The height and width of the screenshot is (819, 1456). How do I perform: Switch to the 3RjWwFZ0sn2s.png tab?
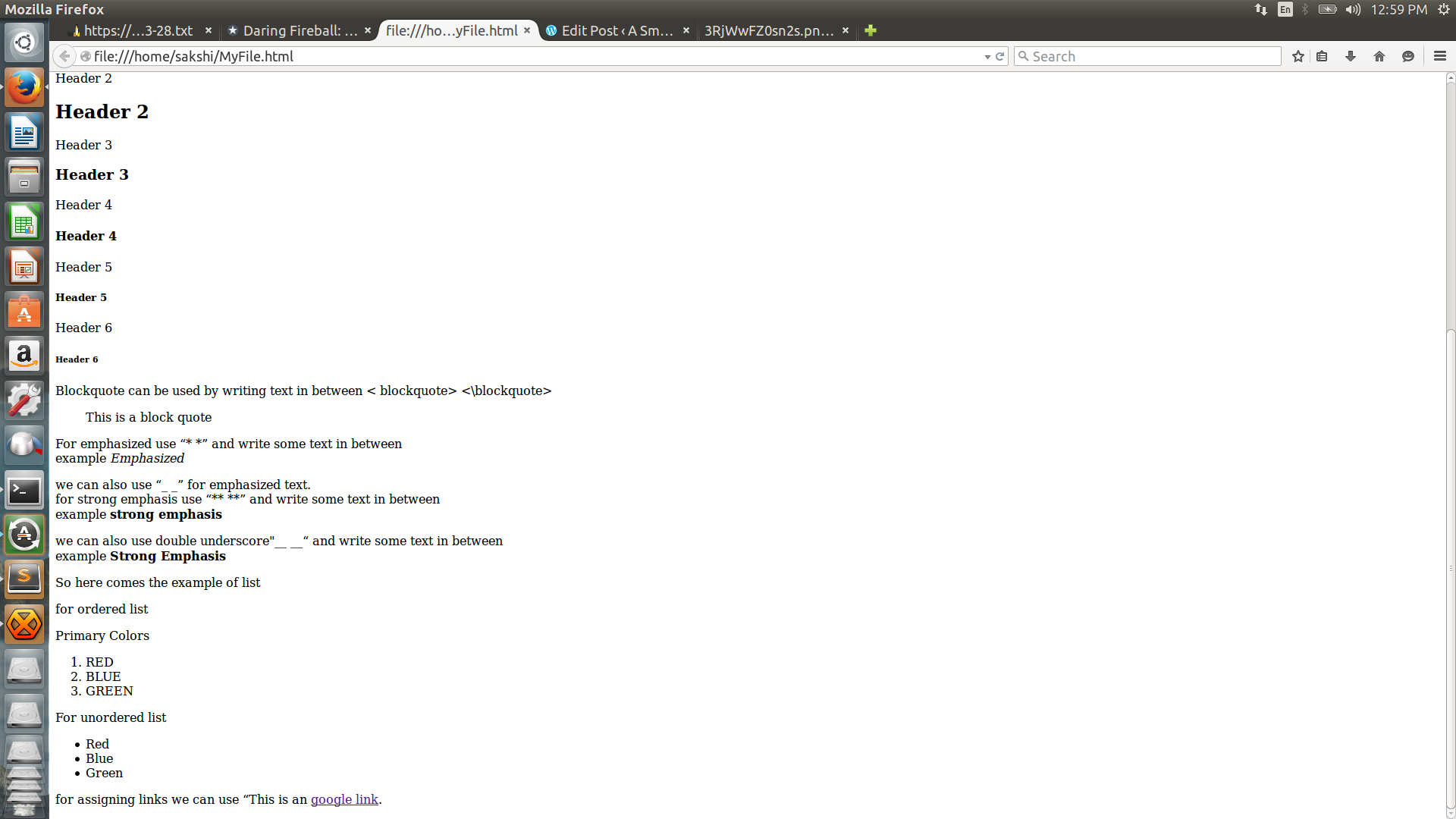coord(777,30)
